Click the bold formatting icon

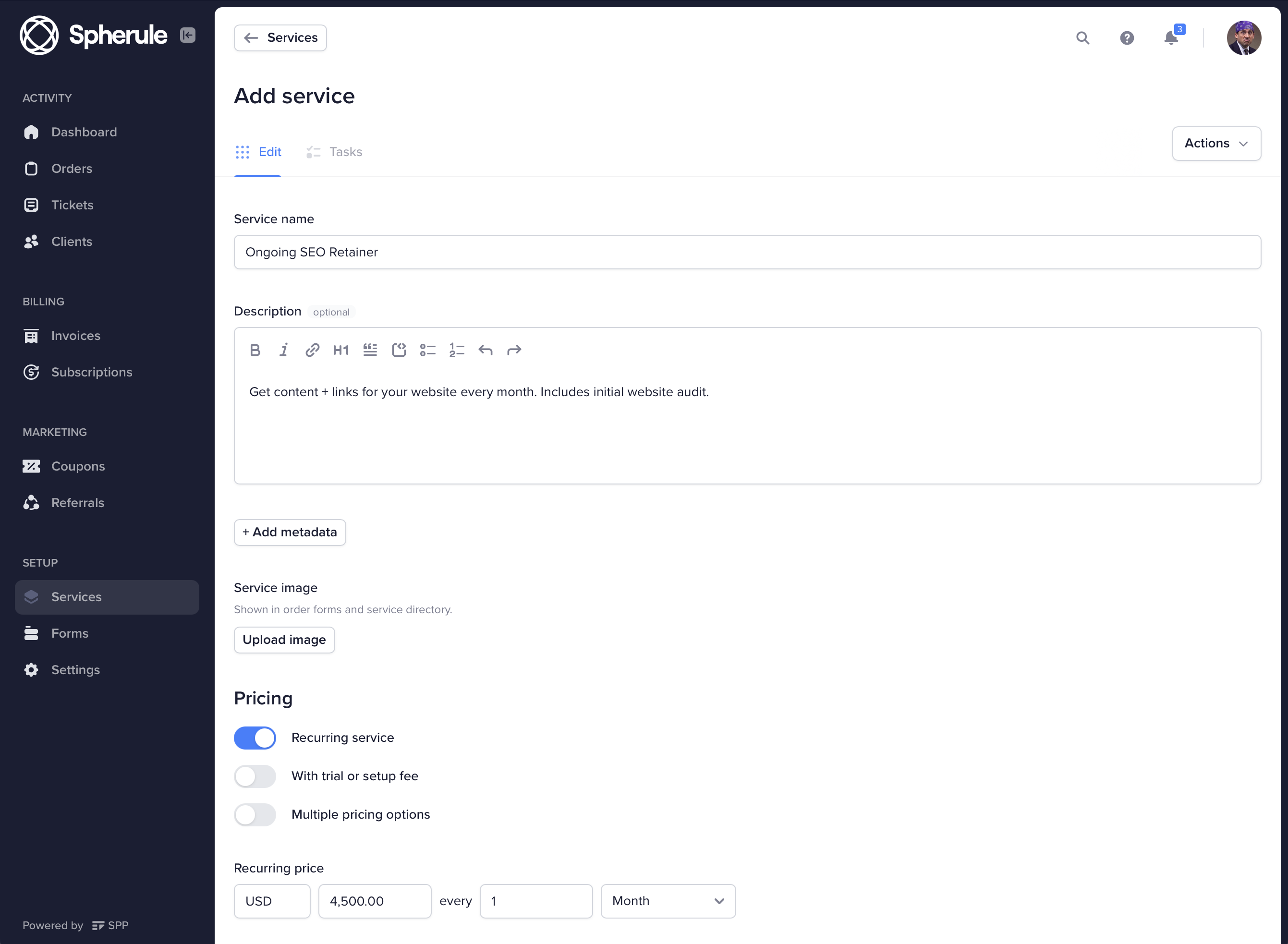pos(254,349)
